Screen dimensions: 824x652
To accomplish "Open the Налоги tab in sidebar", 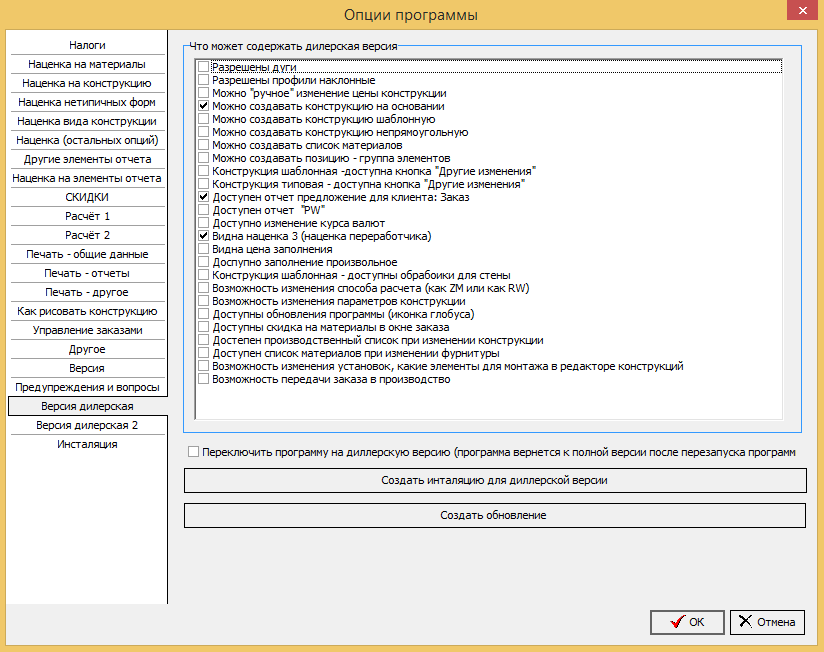I will click(87, 45).
